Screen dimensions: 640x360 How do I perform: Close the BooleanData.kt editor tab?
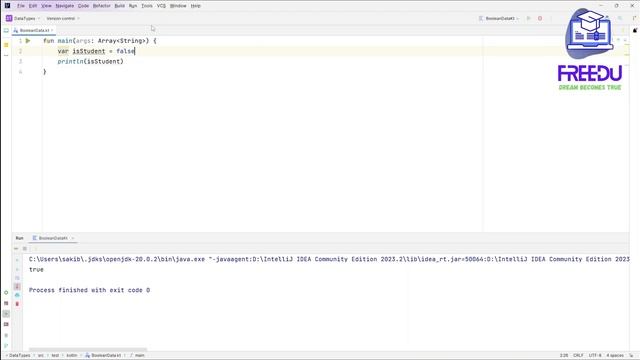coord(52,31)
